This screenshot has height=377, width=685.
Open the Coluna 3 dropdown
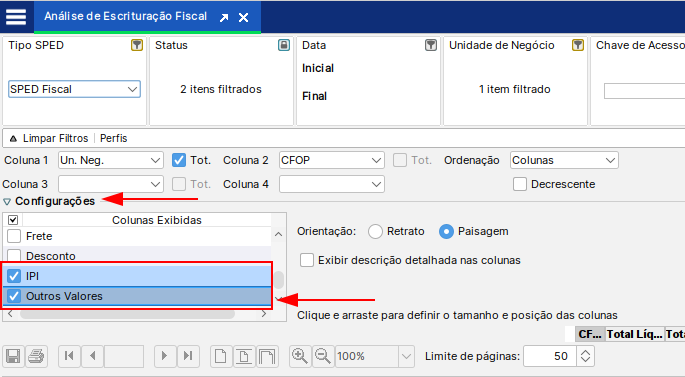pos(111,184)
